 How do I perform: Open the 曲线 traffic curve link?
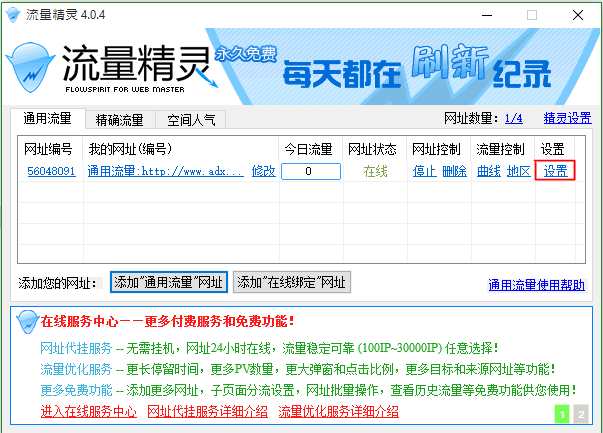pos(489,171)
